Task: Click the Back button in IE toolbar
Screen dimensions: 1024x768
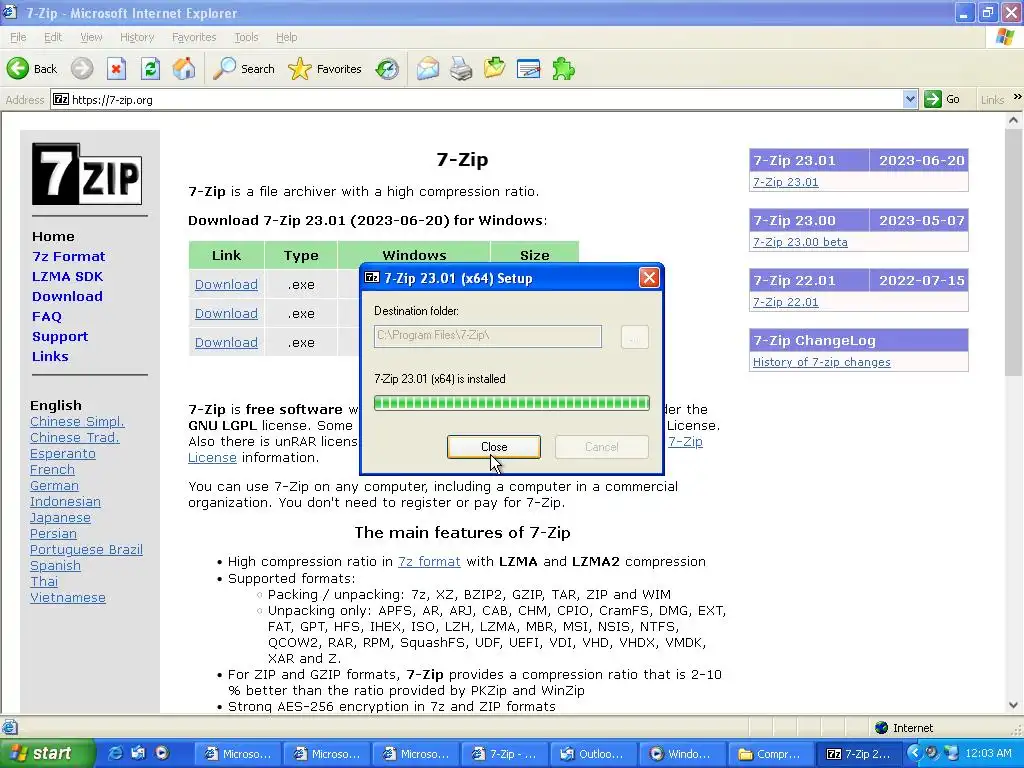Action: pyautogui.click(x=32, y=69)
